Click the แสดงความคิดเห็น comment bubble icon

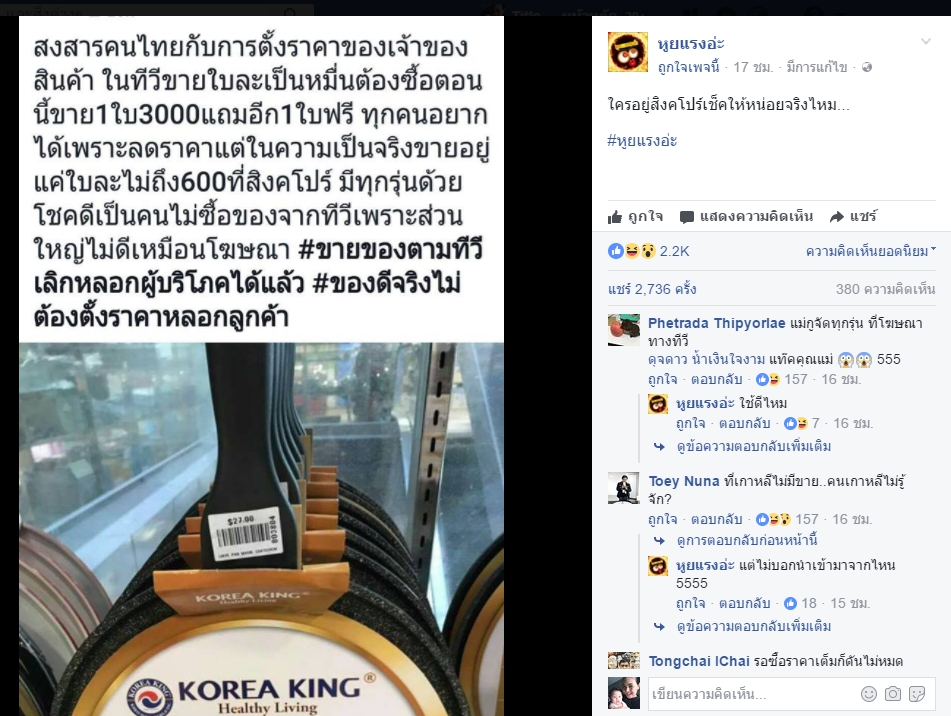(687, 217)
